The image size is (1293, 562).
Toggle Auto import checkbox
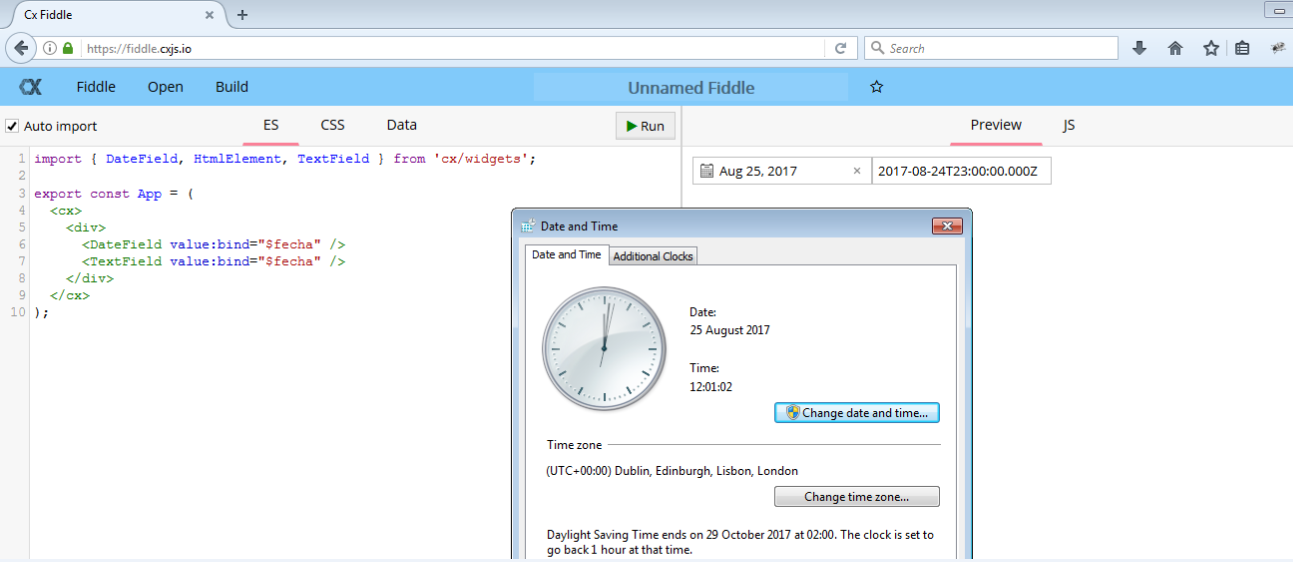pyautogui.click(x=12, y=126)
